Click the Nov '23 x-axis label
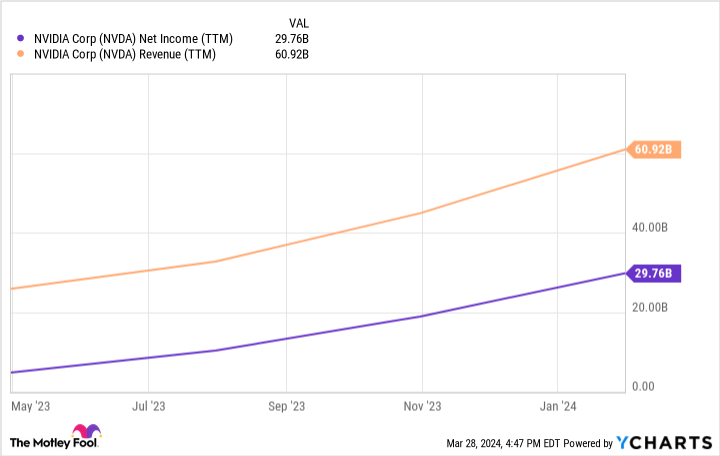Image resolution: width=720 pixels, height=456 pixels. pyautogui.click(x=423, y=406)
